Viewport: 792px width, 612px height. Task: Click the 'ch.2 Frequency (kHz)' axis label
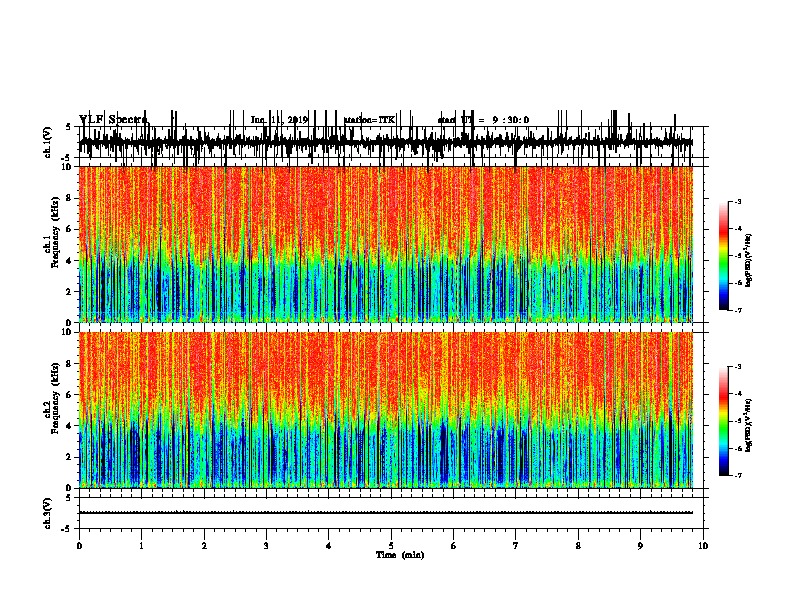(x=52, y=398)
